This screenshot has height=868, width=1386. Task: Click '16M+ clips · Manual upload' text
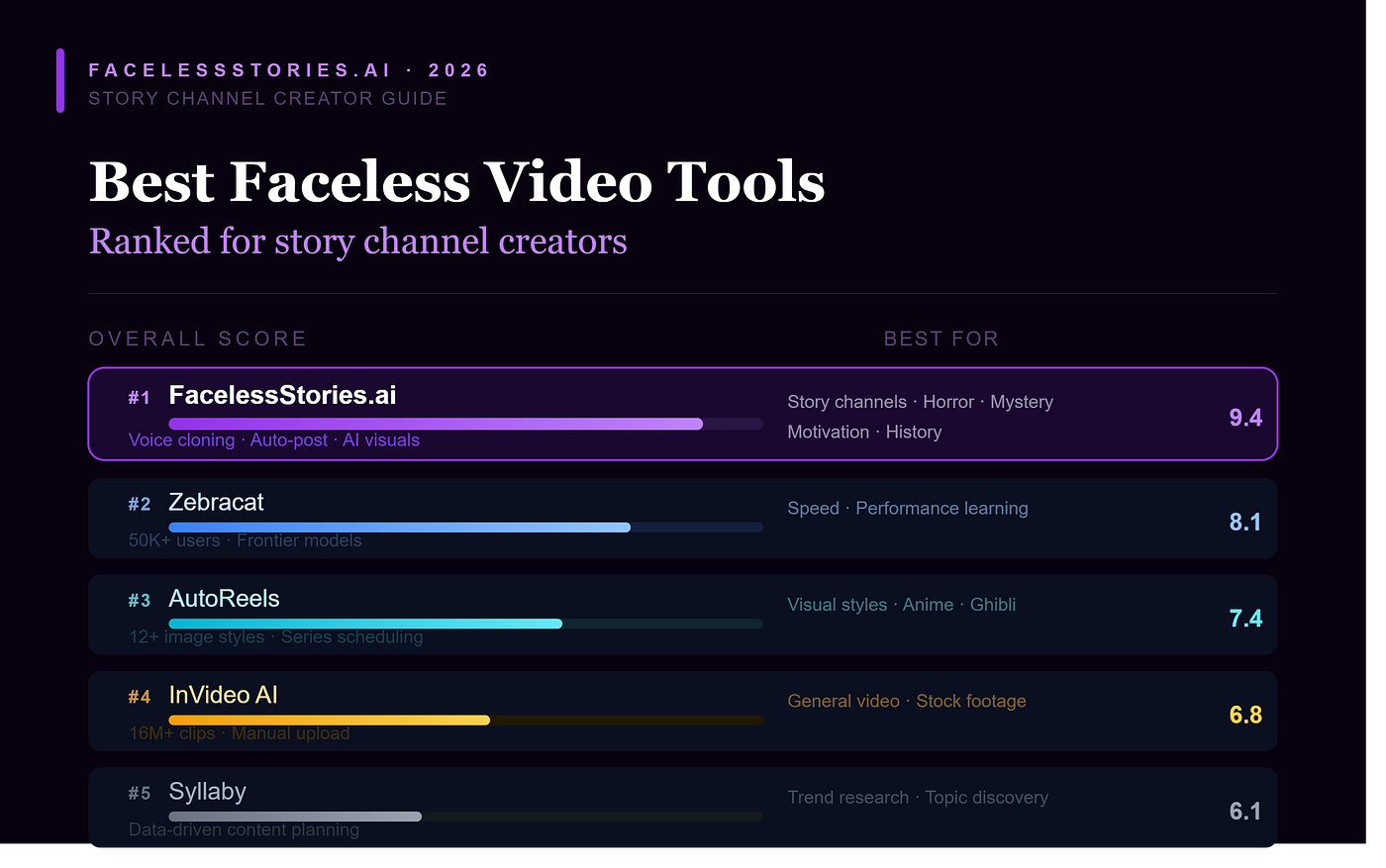(240, 733)
